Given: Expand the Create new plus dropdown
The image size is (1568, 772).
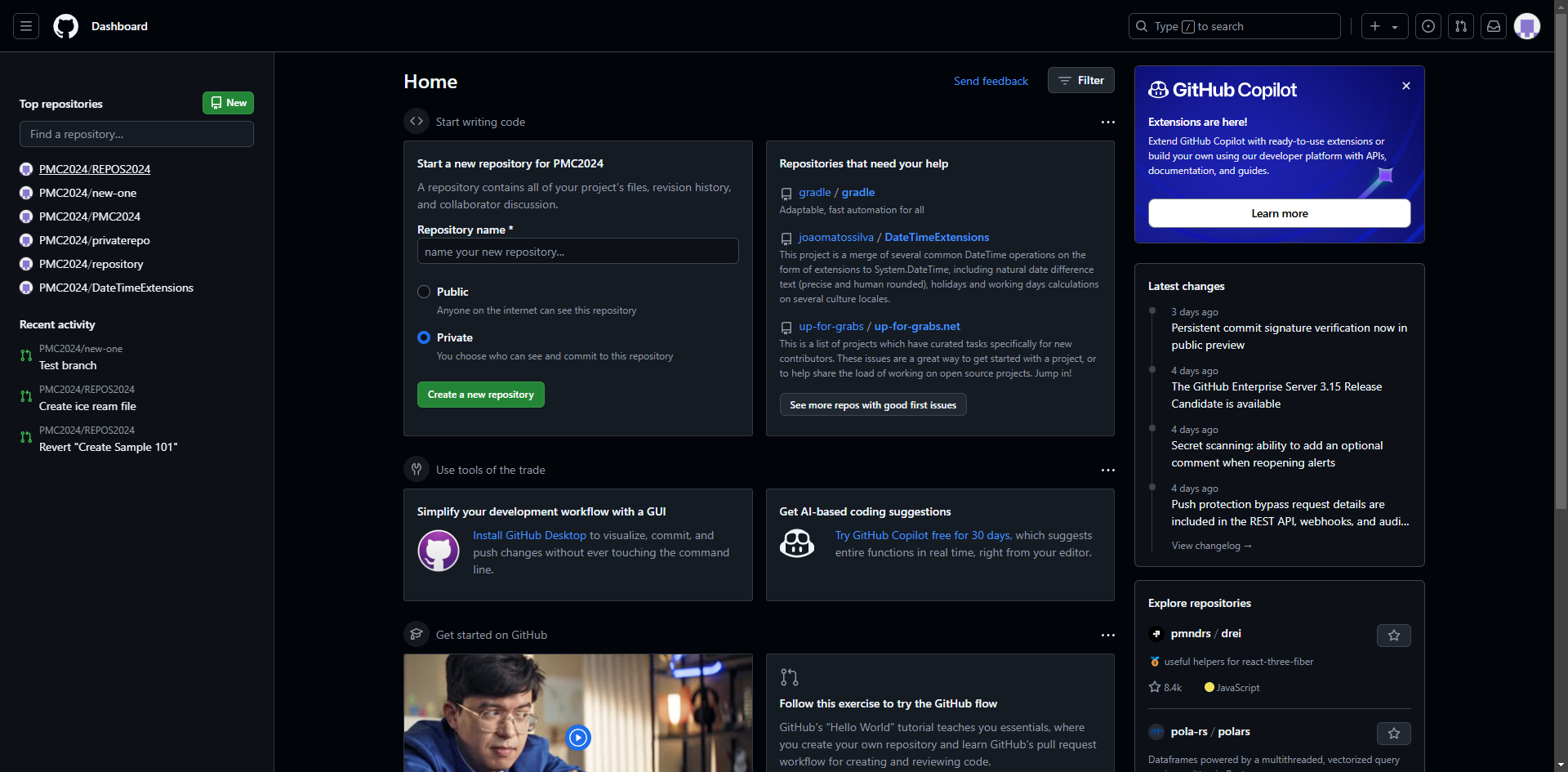Looking at the screenshot, I should 1384,26.
